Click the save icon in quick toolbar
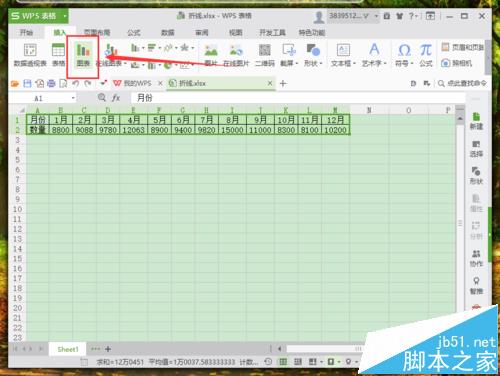The width and height of the screenshot is (500, 376). (27, 83)
